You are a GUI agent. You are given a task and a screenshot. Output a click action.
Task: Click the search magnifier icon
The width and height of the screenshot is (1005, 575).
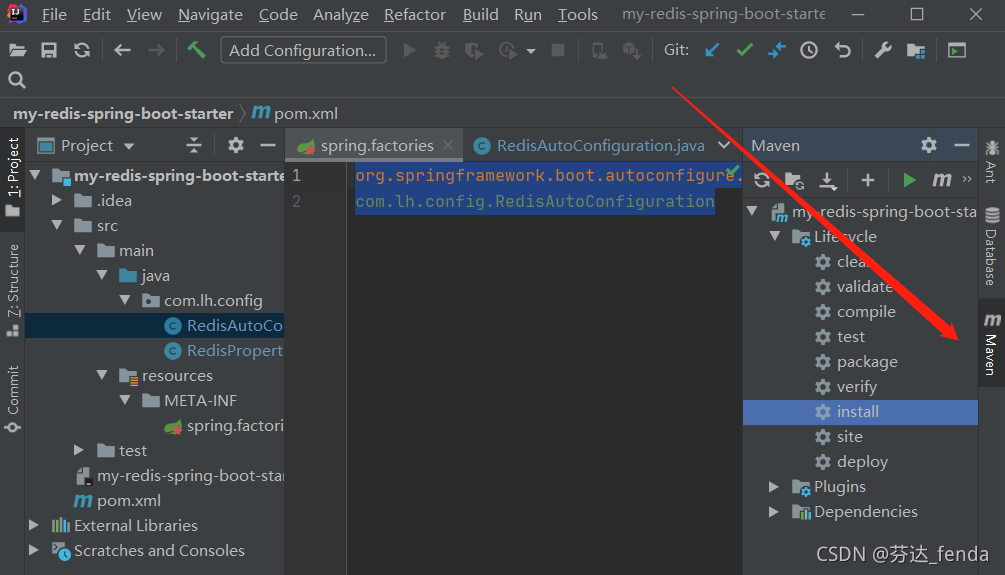17,80
